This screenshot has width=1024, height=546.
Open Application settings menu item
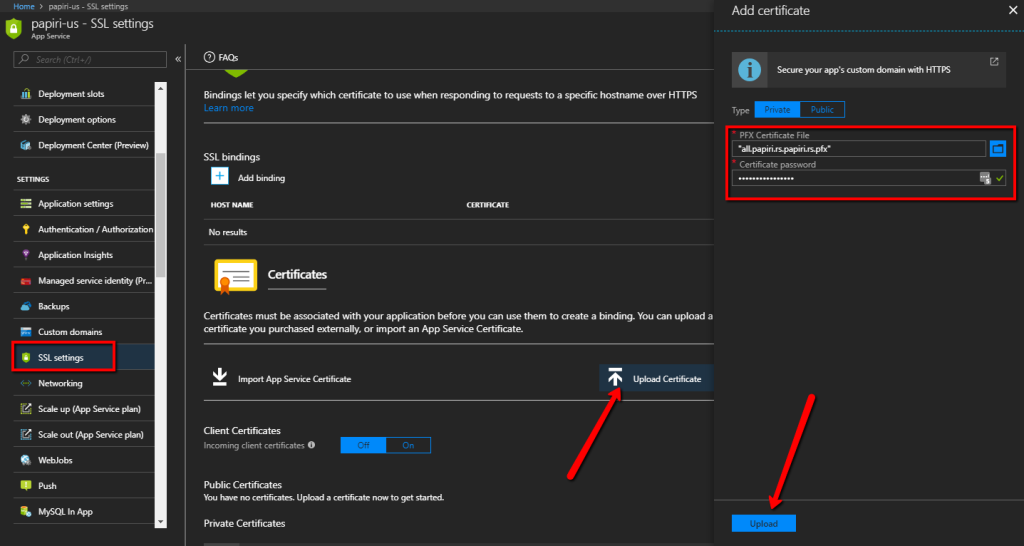84,204
